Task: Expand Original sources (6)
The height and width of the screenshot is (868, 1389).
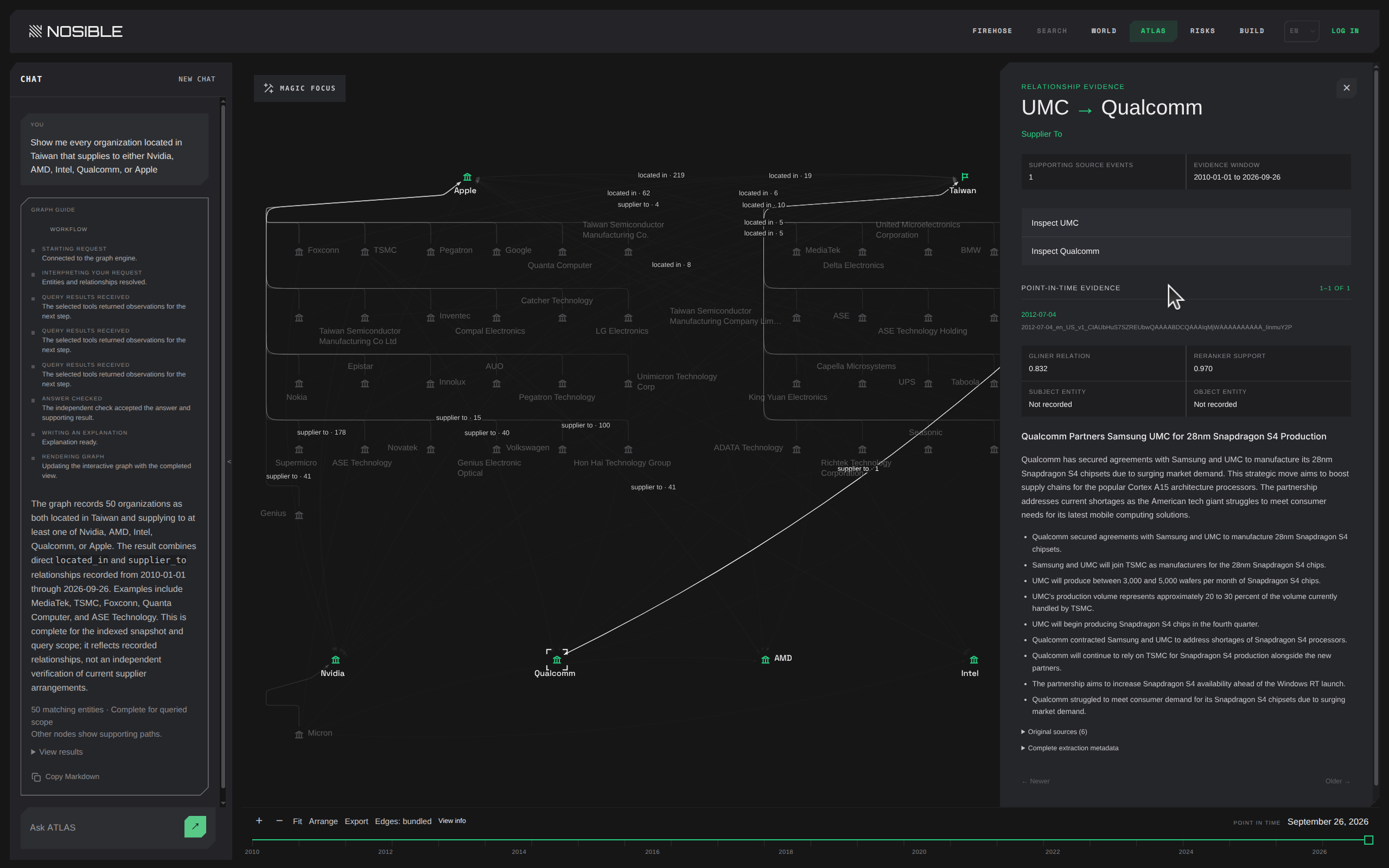Action: (1054, 732)
